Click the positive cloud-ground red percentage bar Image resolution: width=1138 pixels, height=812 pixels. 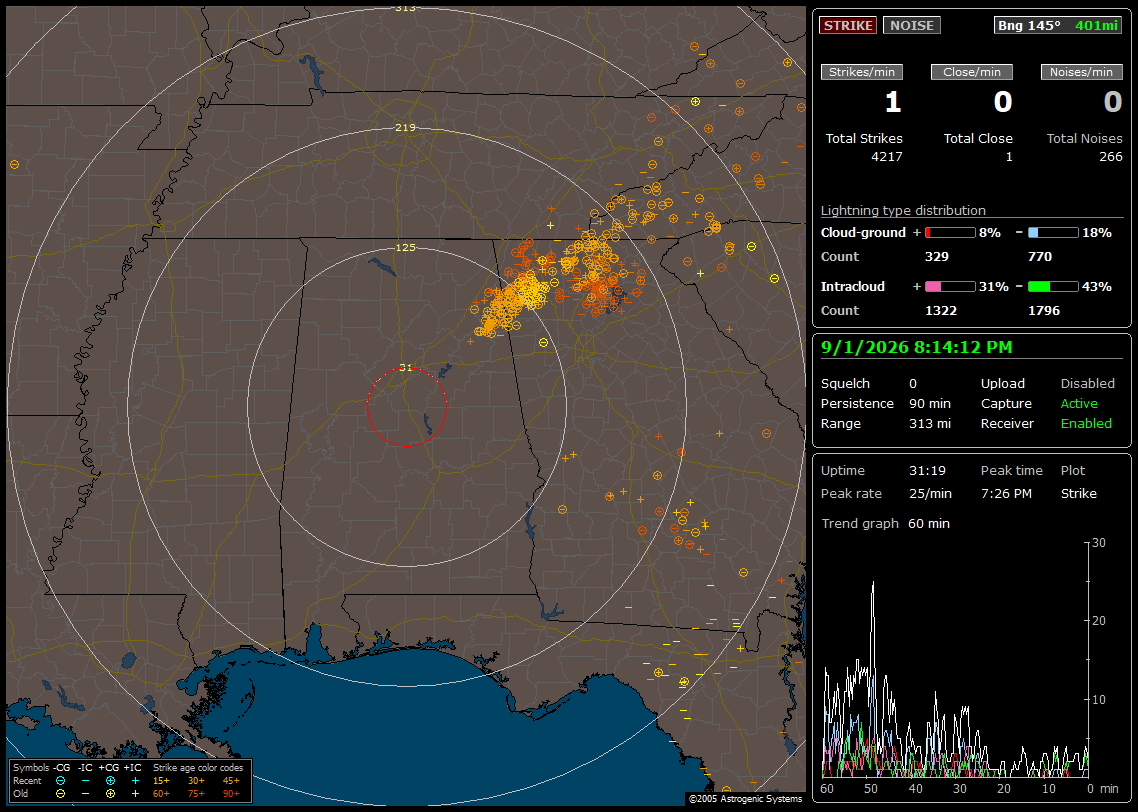(x=950, y=233)
